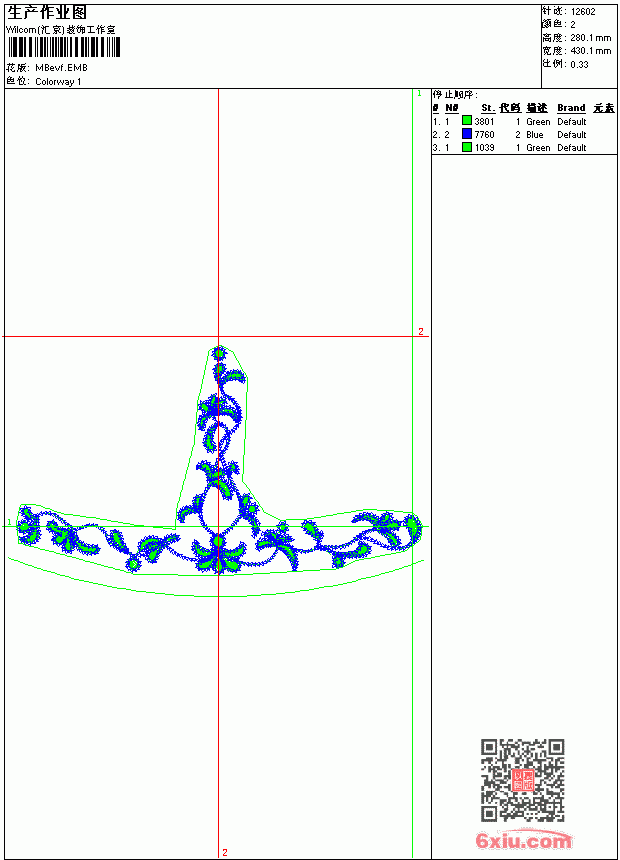Click the red marker 2 at bottom
This screenshot has width=620, height=860.
[224, 852]
